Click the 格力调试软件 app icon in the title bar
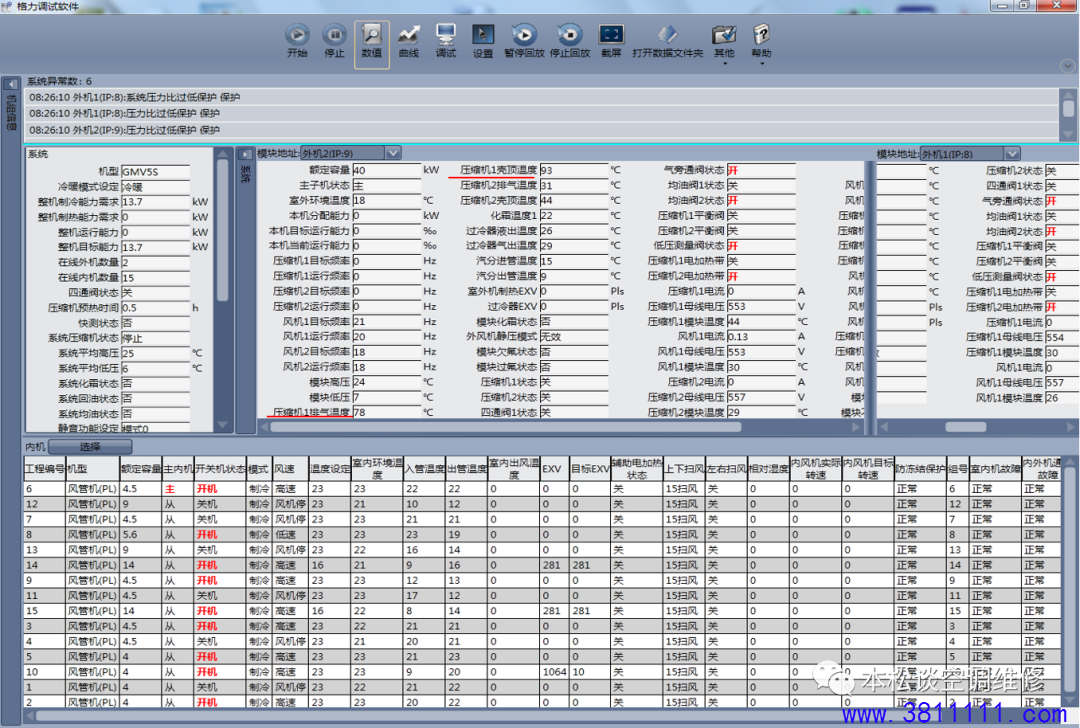This screenshot has width=1080, height=728. 7,6
